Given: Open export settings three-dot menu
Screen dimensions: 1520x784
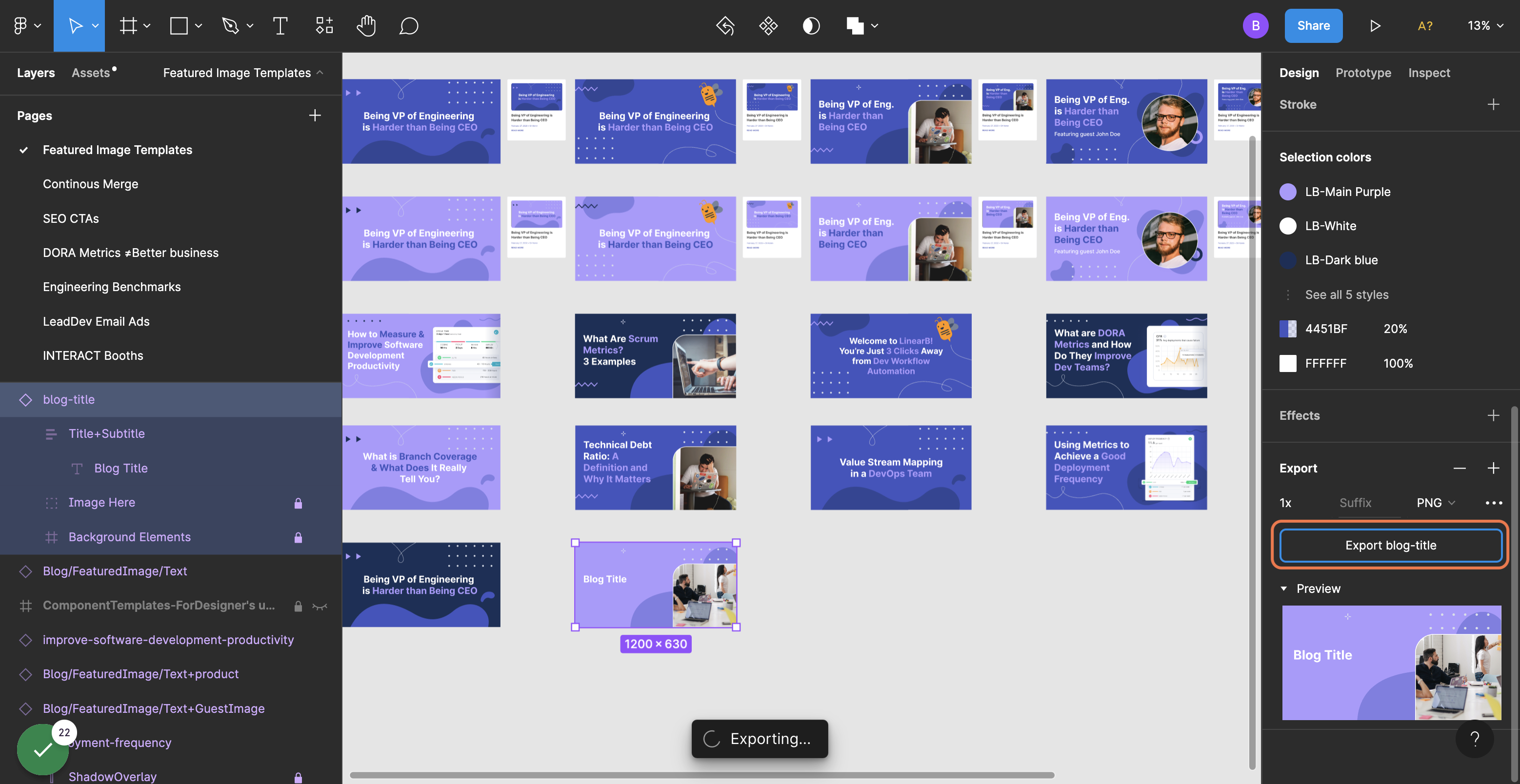Looking at the screenshot, I should click(1494, 503).
